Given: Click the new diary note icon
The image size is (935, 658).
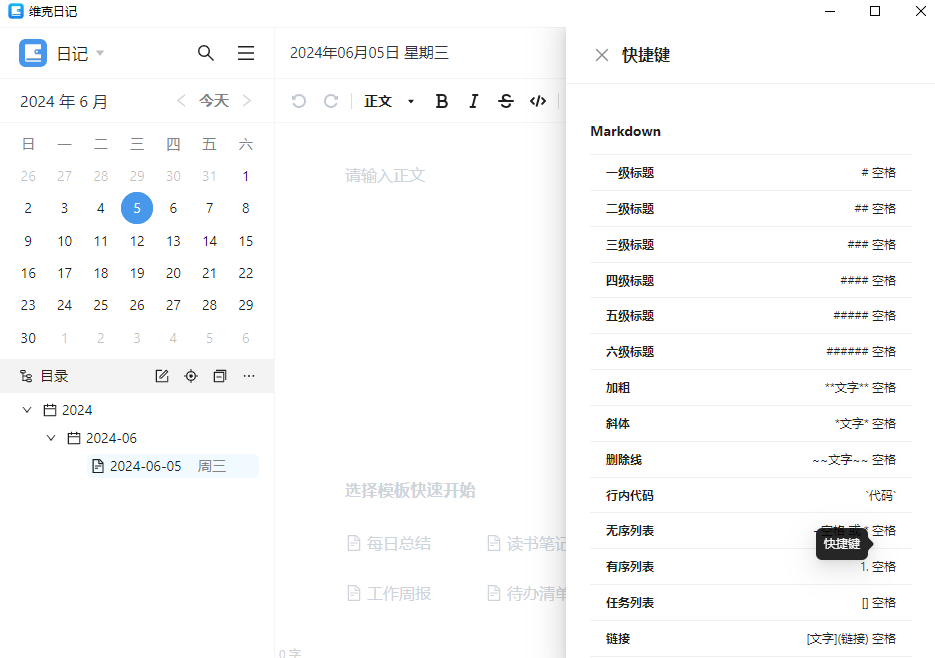Looking at the screenshot, I should pos(161,375).
